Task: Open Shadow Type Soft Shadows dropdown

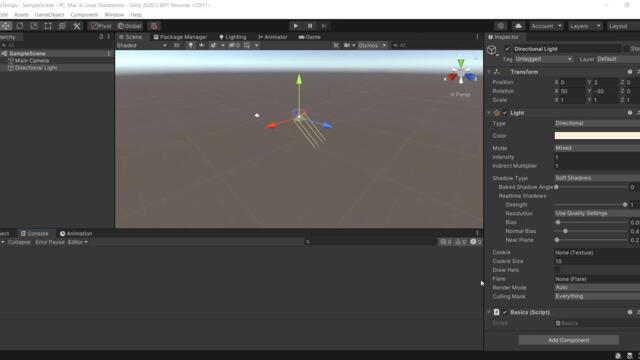Action: point(597,178)
